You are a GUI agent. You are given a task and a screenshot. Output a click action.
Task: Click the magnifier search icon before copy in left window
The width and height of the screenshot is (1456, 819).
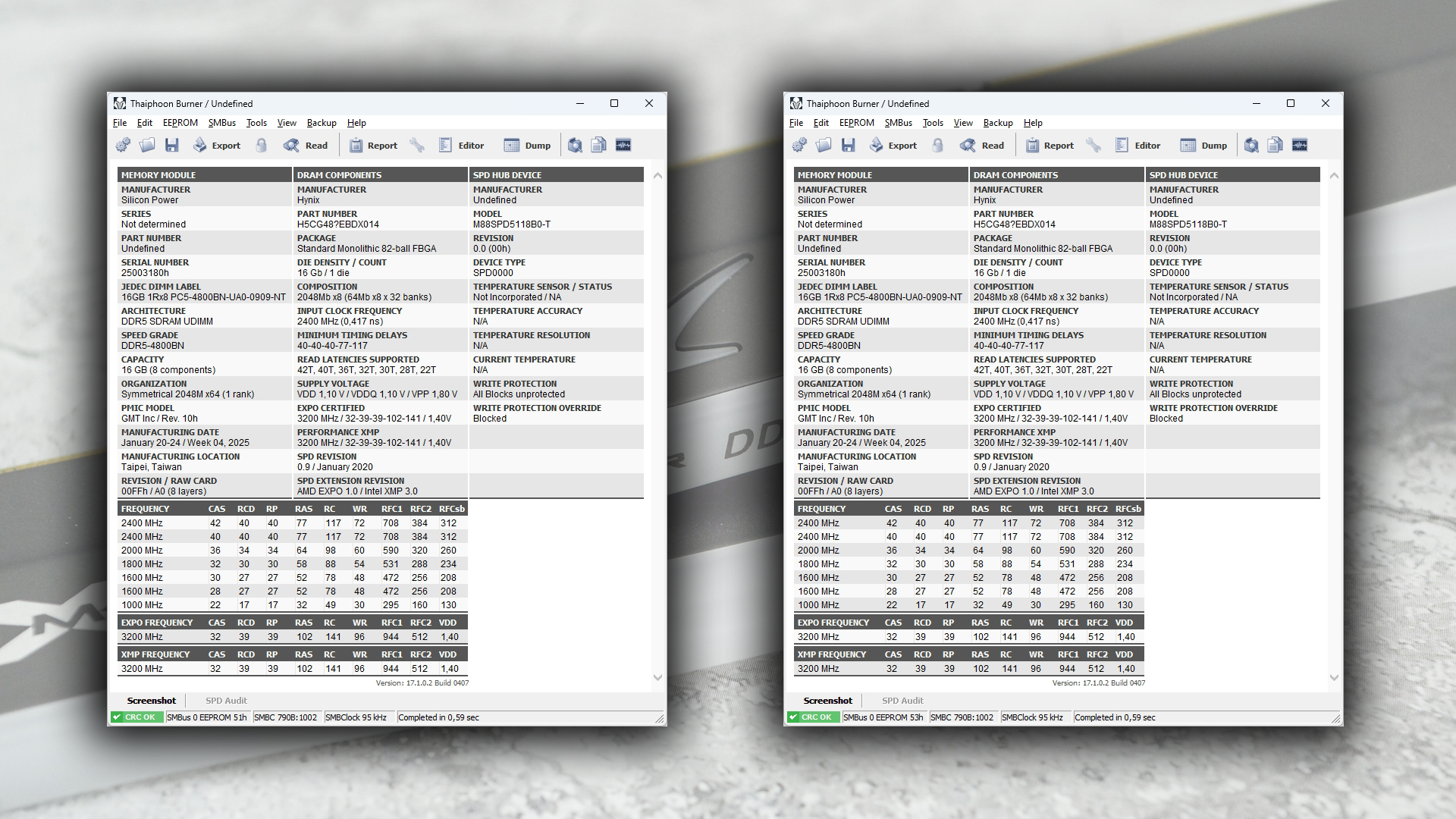pyautogui.click(x=575, y=145)
